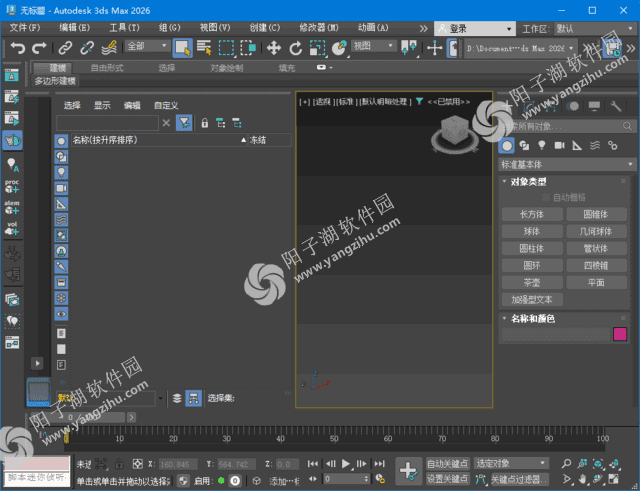
Task: Open the 登录 account dropdown
Action: (x=474, y=29)
